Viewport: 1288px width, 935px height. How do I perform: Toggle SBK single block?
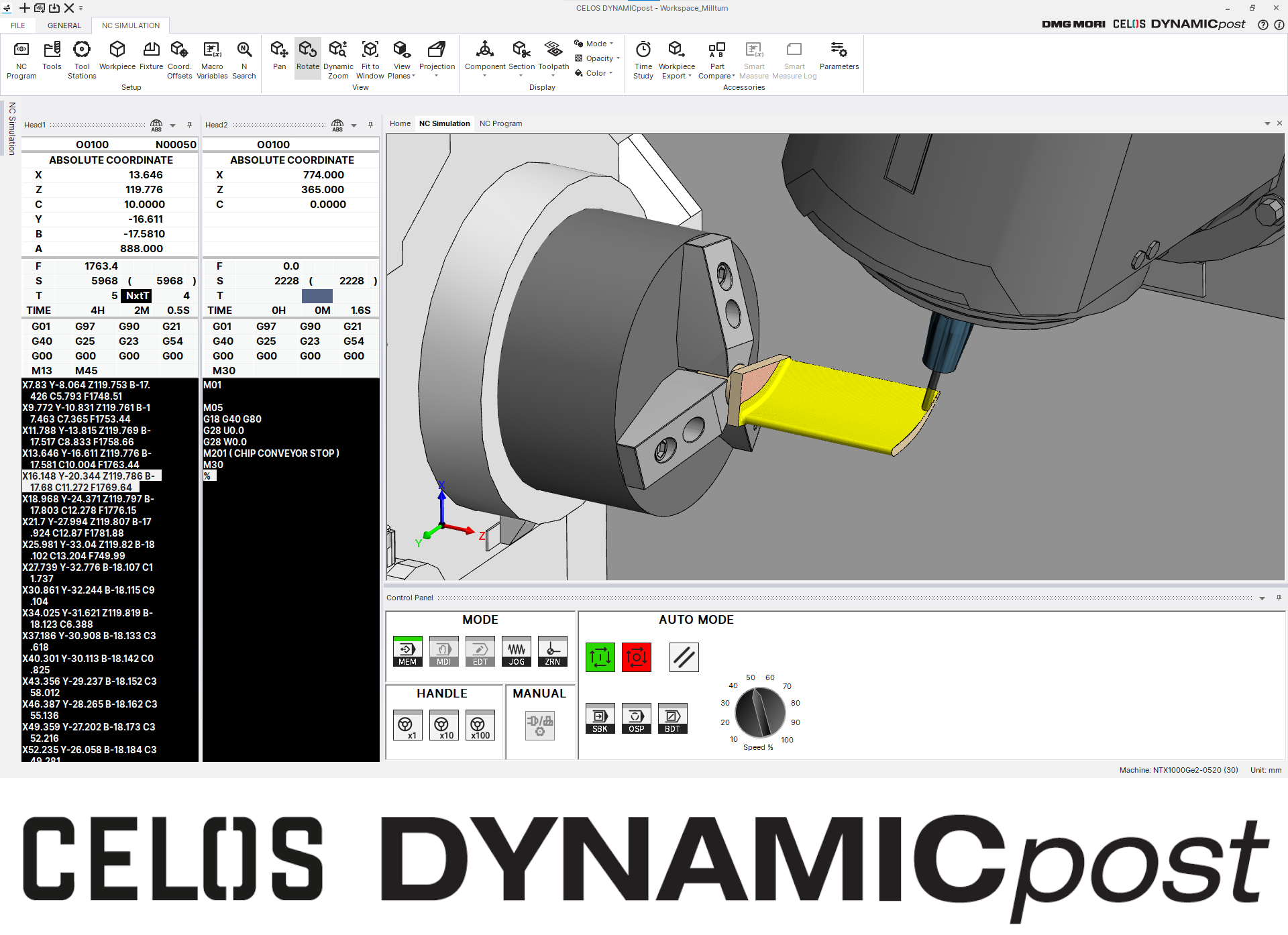600,718
